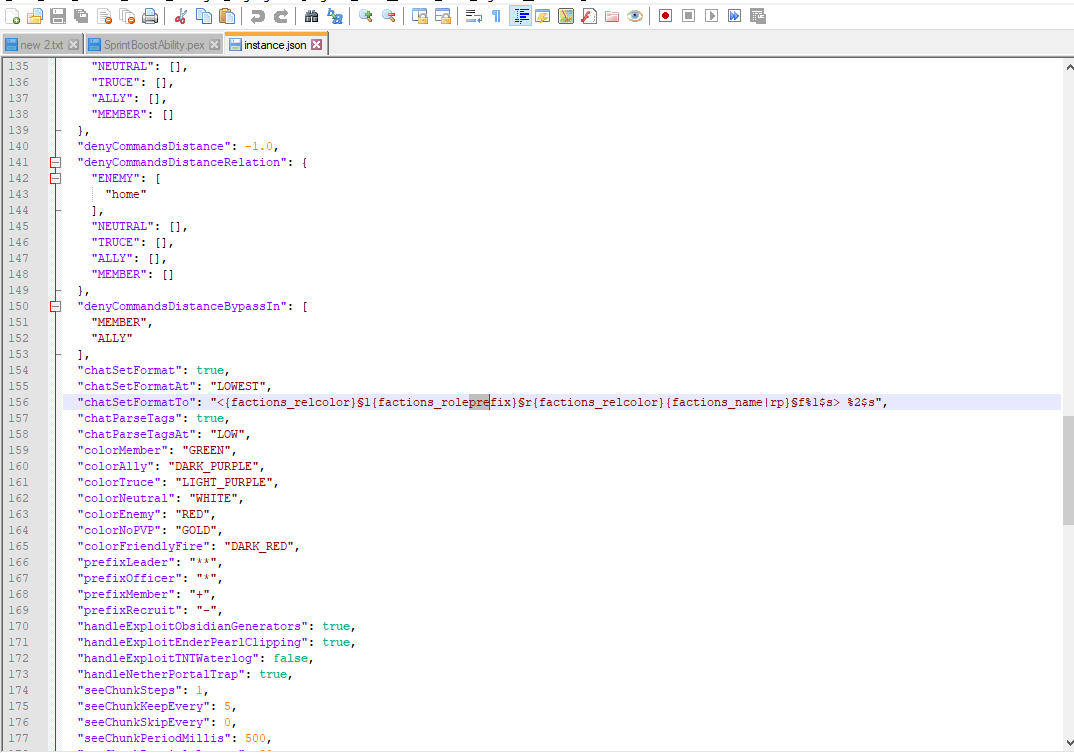Image resolution: width=1074 pixels, height=753 pixels.
Task: Stop macro recording
Action: point(688,16)
